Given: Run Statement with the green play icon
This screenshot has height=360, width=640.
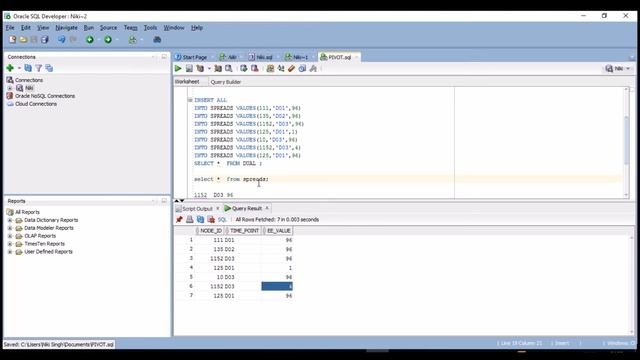Looking at the screenshot, I should (x=178, y=69).
